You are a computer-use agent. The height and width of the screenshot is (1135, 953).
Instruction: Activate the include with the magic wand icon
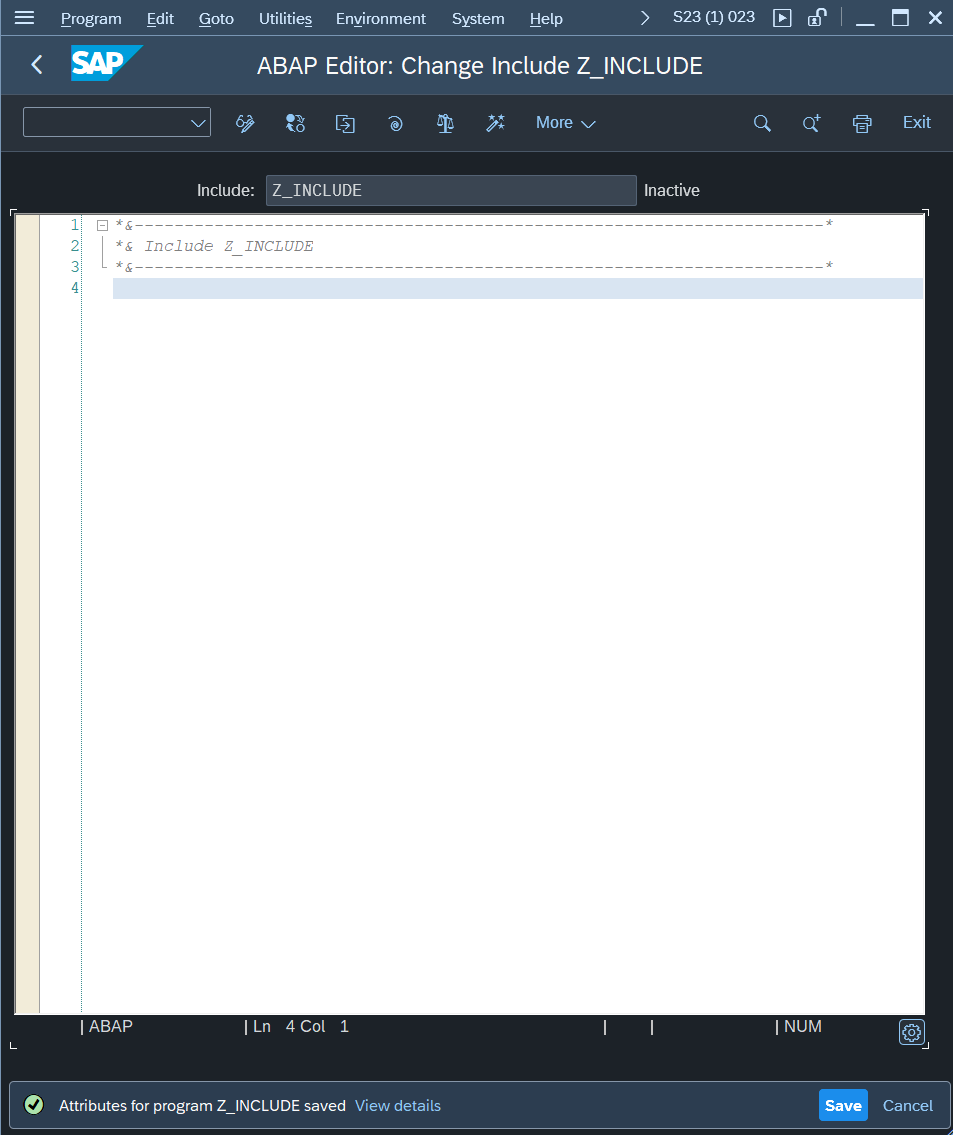click(495, 122)
